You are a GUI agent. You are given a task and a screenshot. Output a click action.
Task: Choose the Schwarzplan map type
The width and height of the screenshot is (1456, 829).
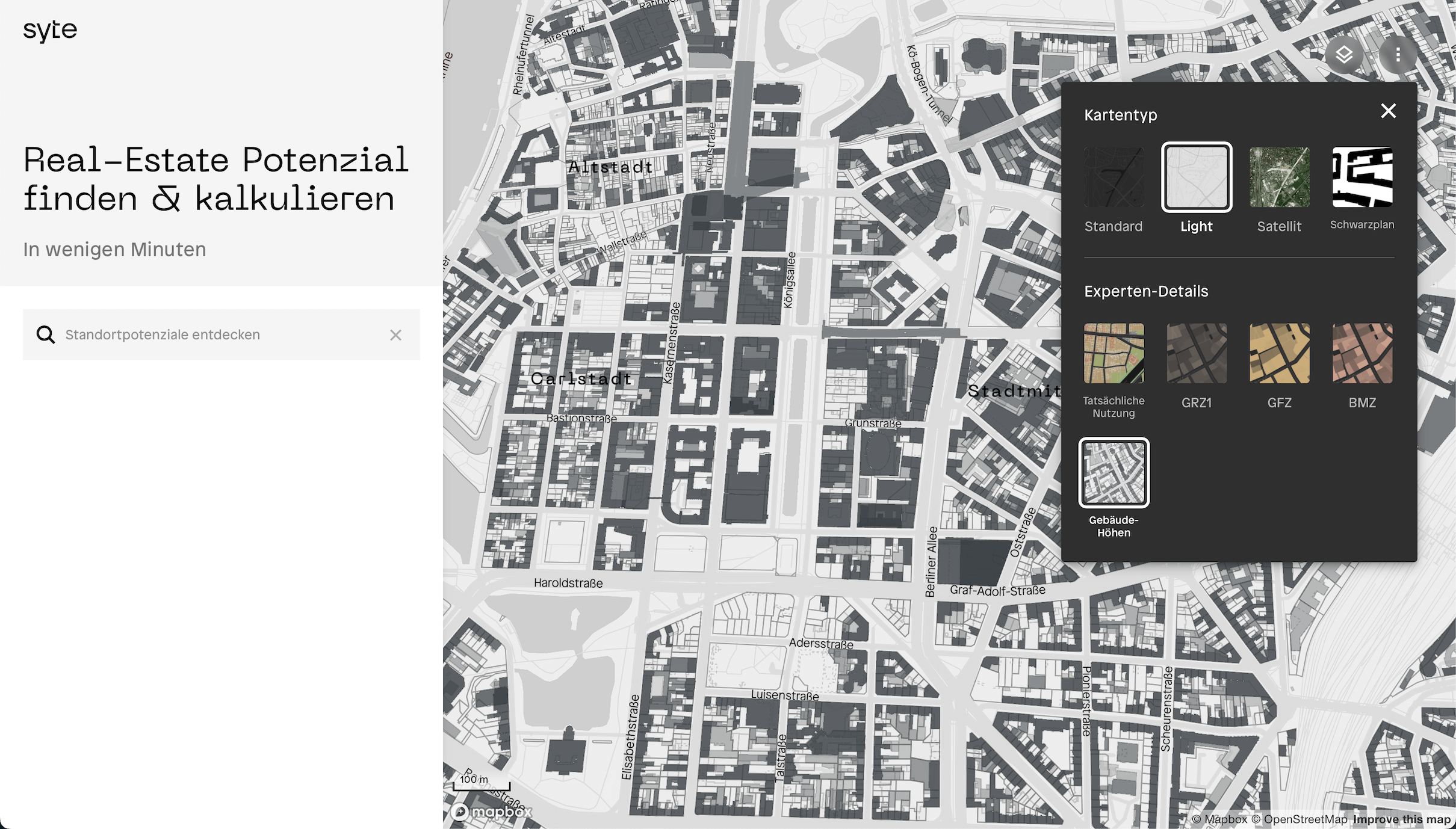pos(1362,177)
